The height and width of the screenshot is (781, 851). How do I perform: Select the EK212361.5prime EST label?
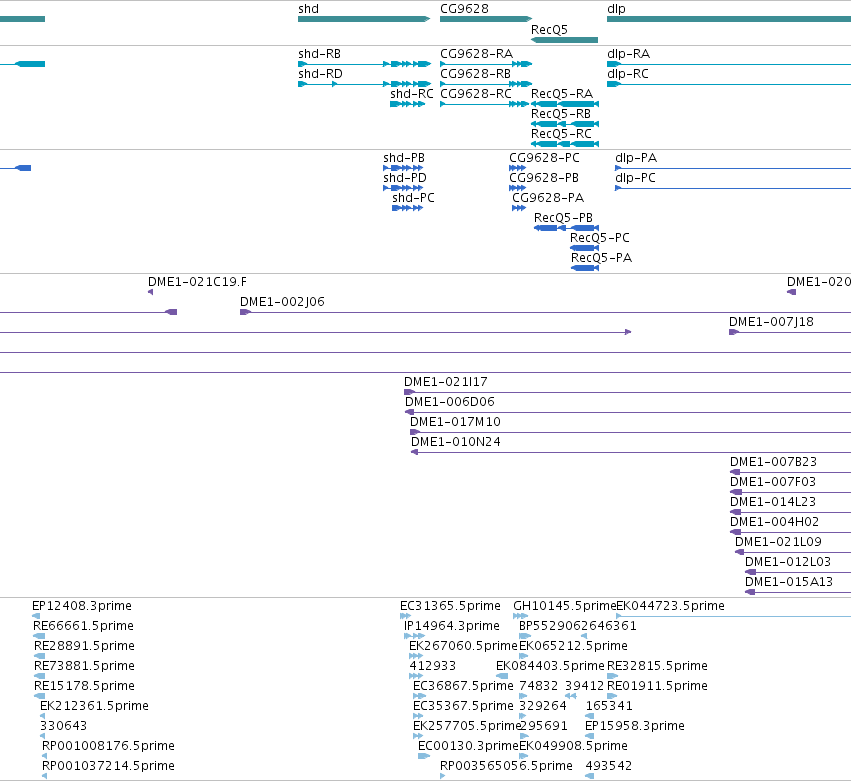pos(94,706)
